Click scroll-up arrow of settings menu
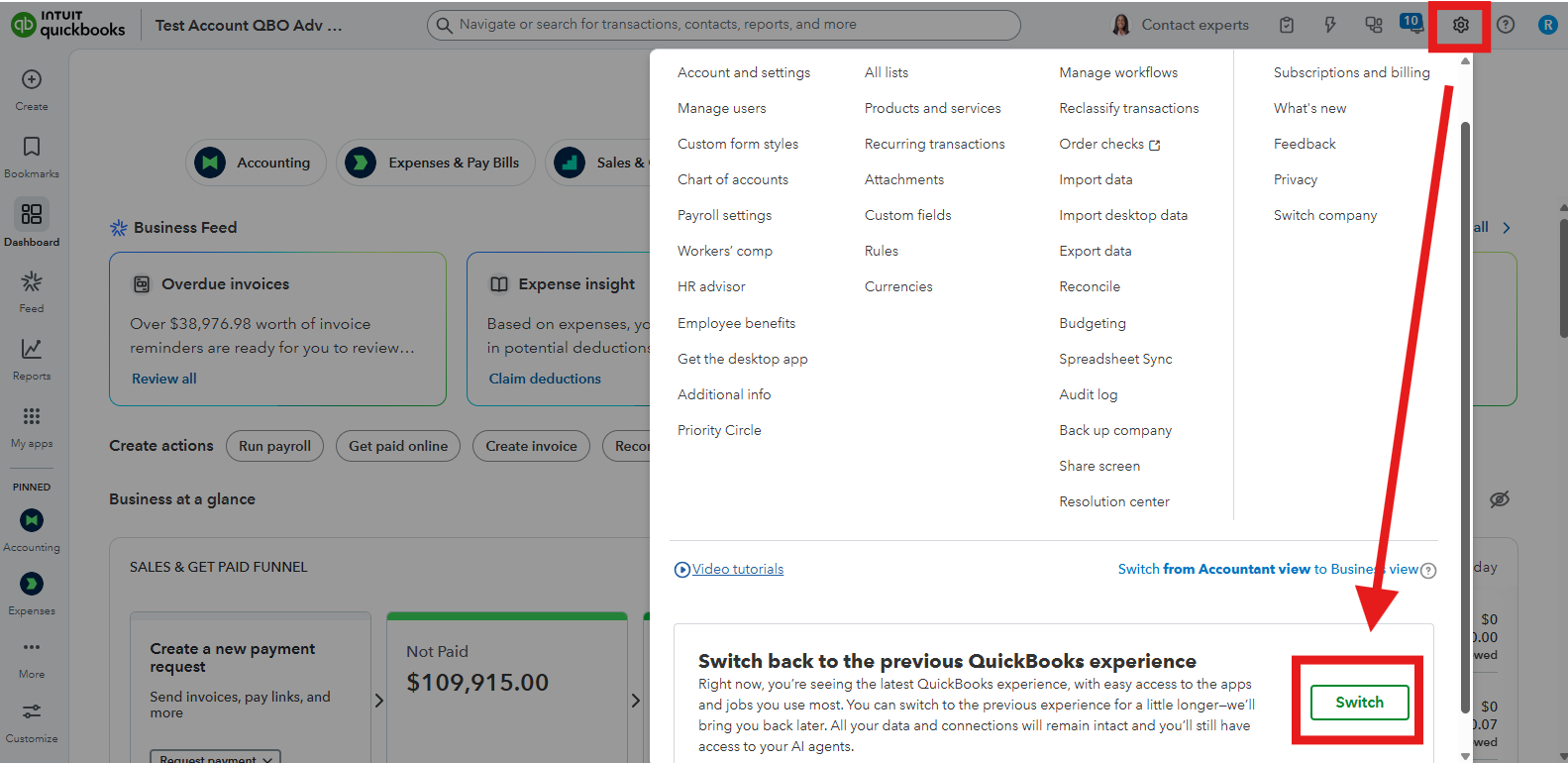Image resolution: width=1568 pixels, height=763 pixels. point(1465,61)
